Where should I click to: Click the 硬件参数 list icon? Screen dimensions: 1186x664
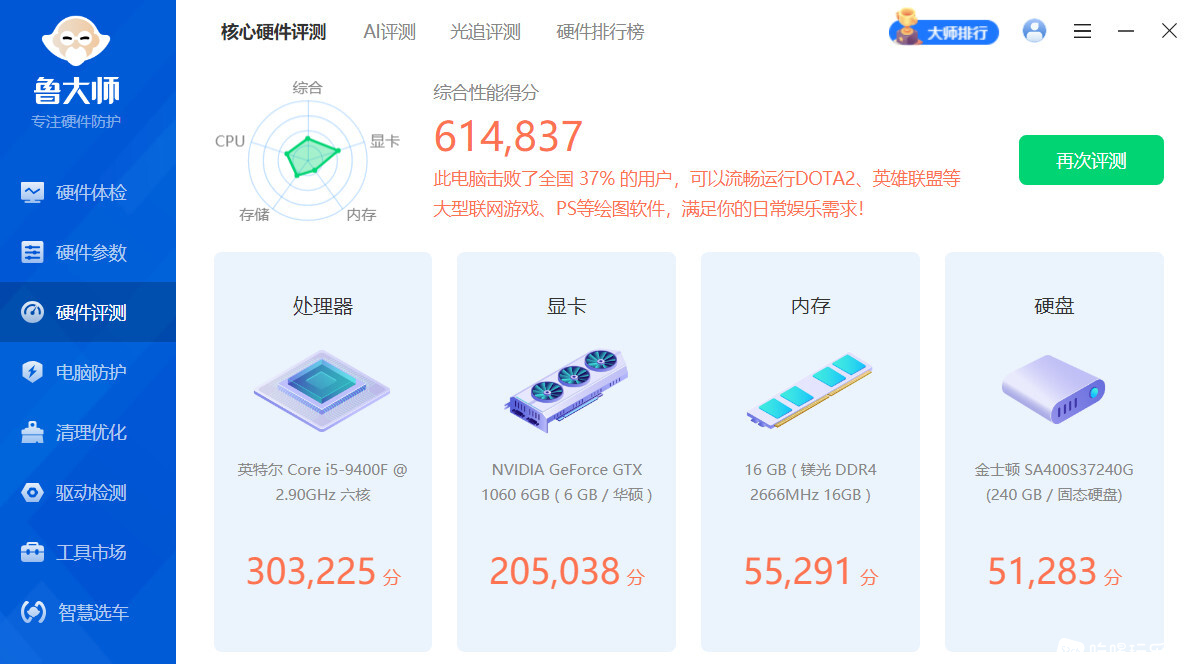point(32,253)
